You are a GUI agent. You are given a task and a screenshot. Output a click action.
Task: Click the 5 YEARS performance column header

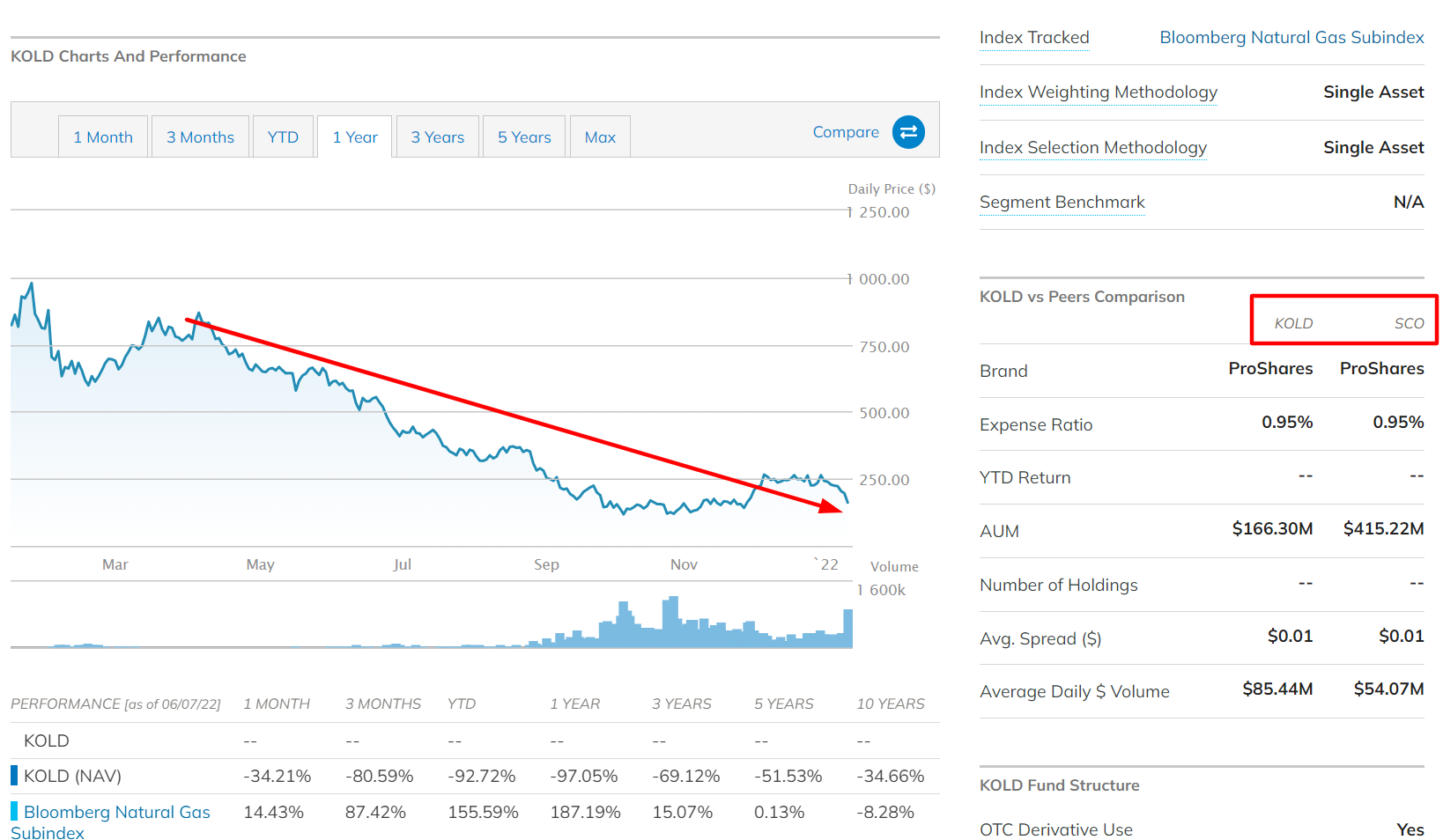pyautogui.click(x=784, y=704)
